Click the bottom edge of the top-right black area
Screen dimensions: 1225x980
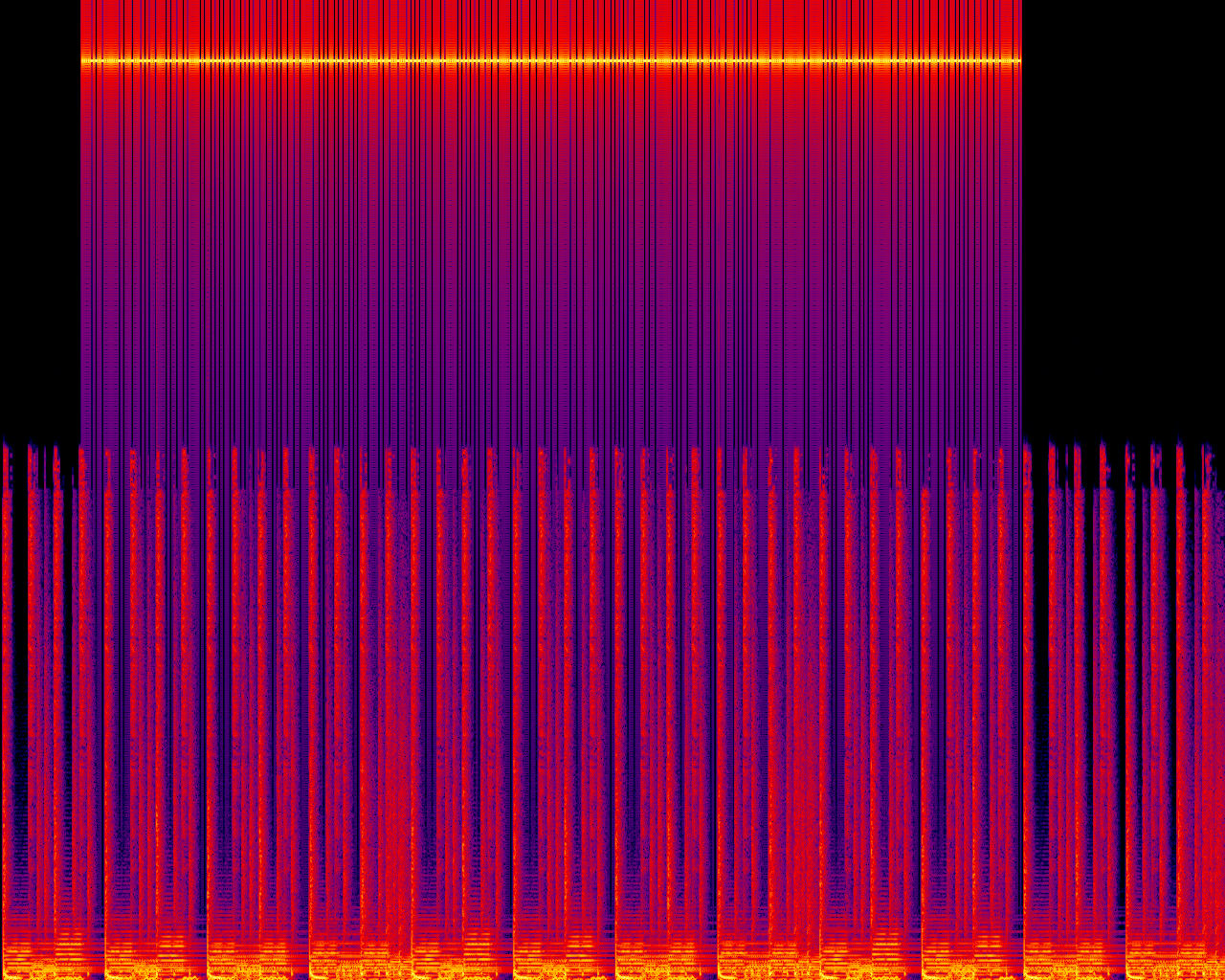pyautogui.click(x=1124, y=435)
